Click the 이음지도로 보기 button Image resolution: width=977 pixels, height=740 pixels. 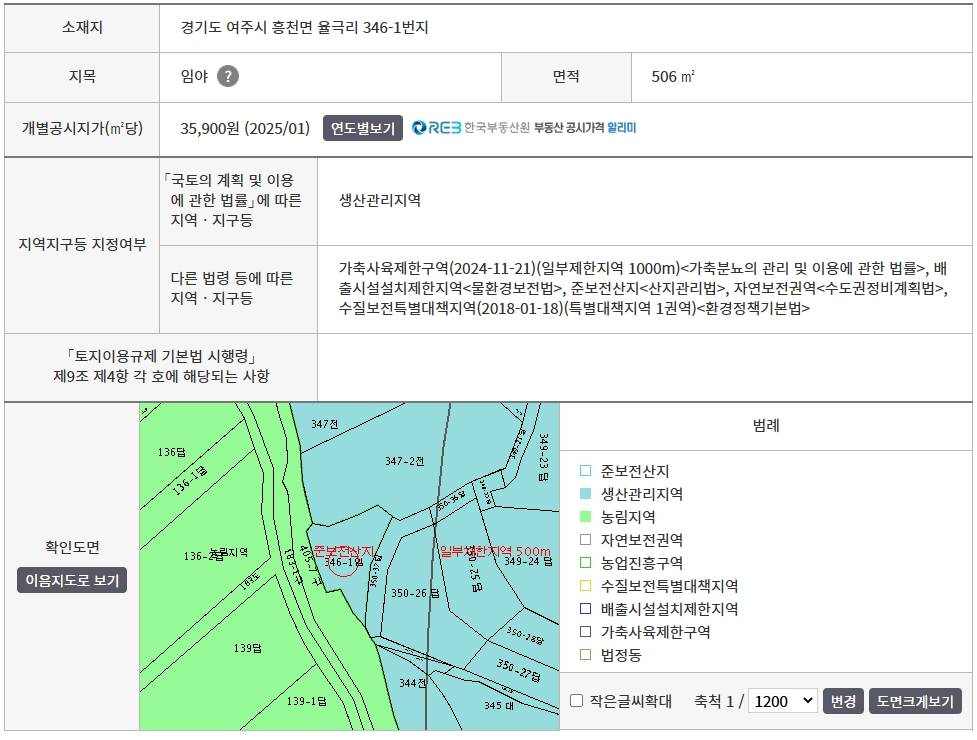click(x=72, y=580)
